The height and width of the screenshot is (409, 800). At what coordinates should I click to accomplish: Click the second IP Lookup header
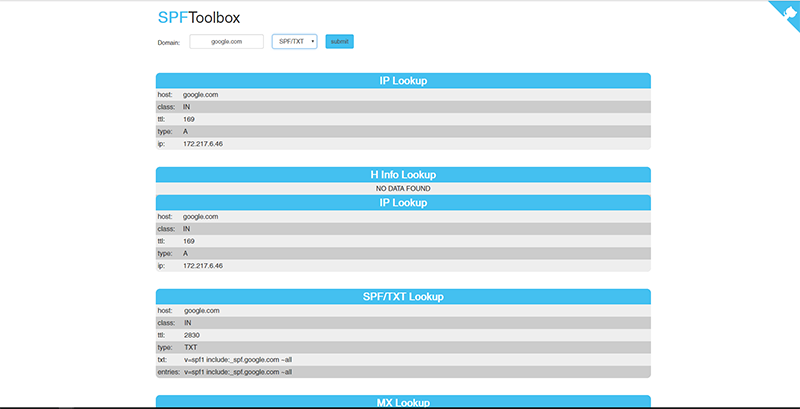click(x=403, y=202)
